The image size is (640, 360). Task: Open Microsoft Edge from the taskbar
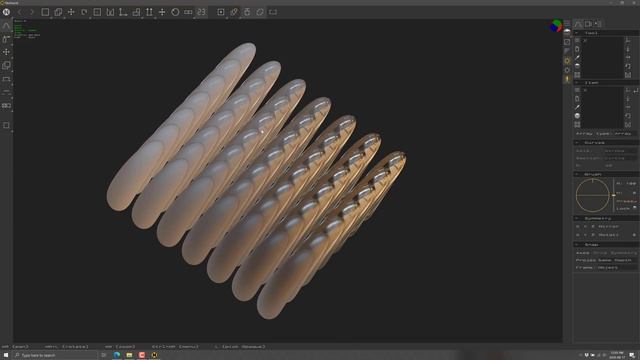pyautogui.click(x=117, y=355)
